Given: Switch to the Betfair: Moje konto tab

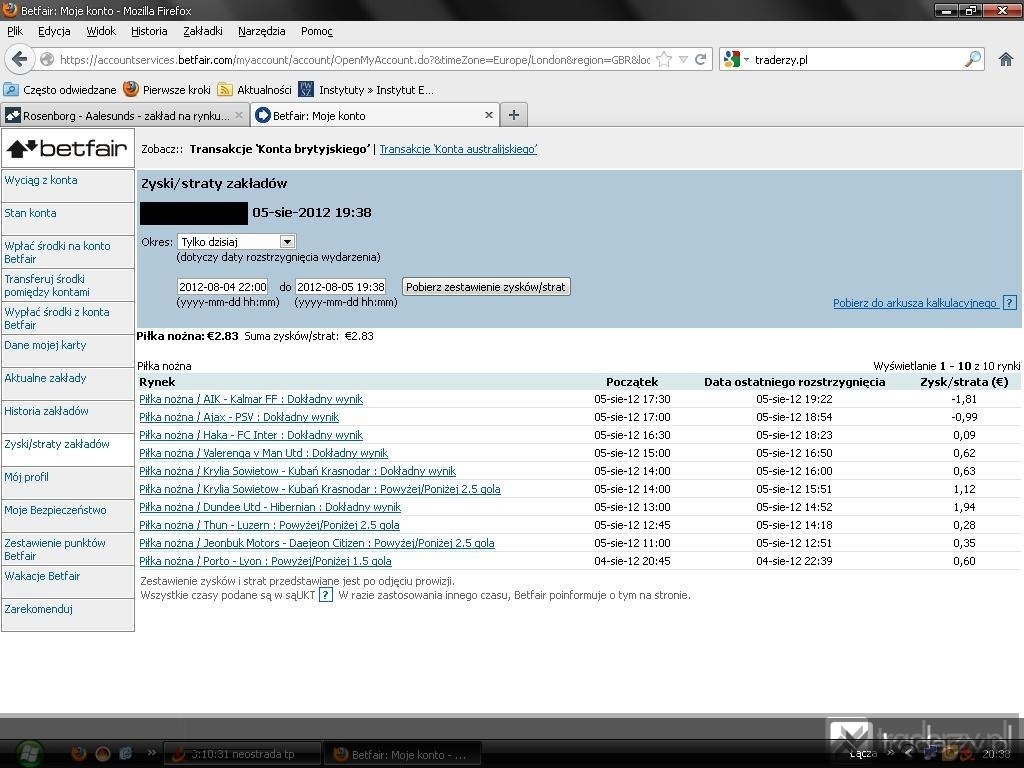Looking at the screenshot, I should [x=375, y=115].
